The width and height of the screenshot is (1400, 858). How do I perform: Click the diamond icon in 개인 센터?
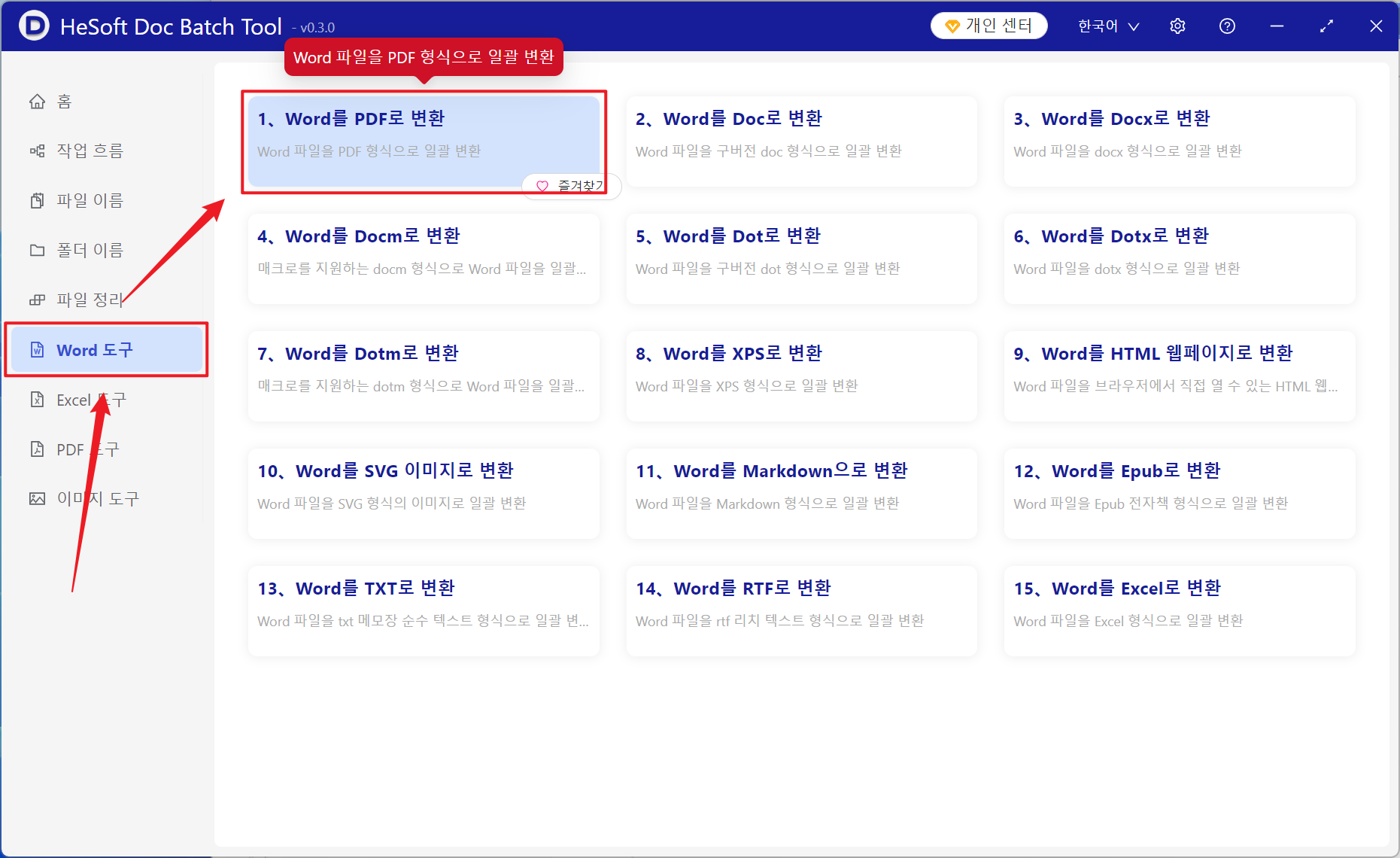(x=952, y=26)
